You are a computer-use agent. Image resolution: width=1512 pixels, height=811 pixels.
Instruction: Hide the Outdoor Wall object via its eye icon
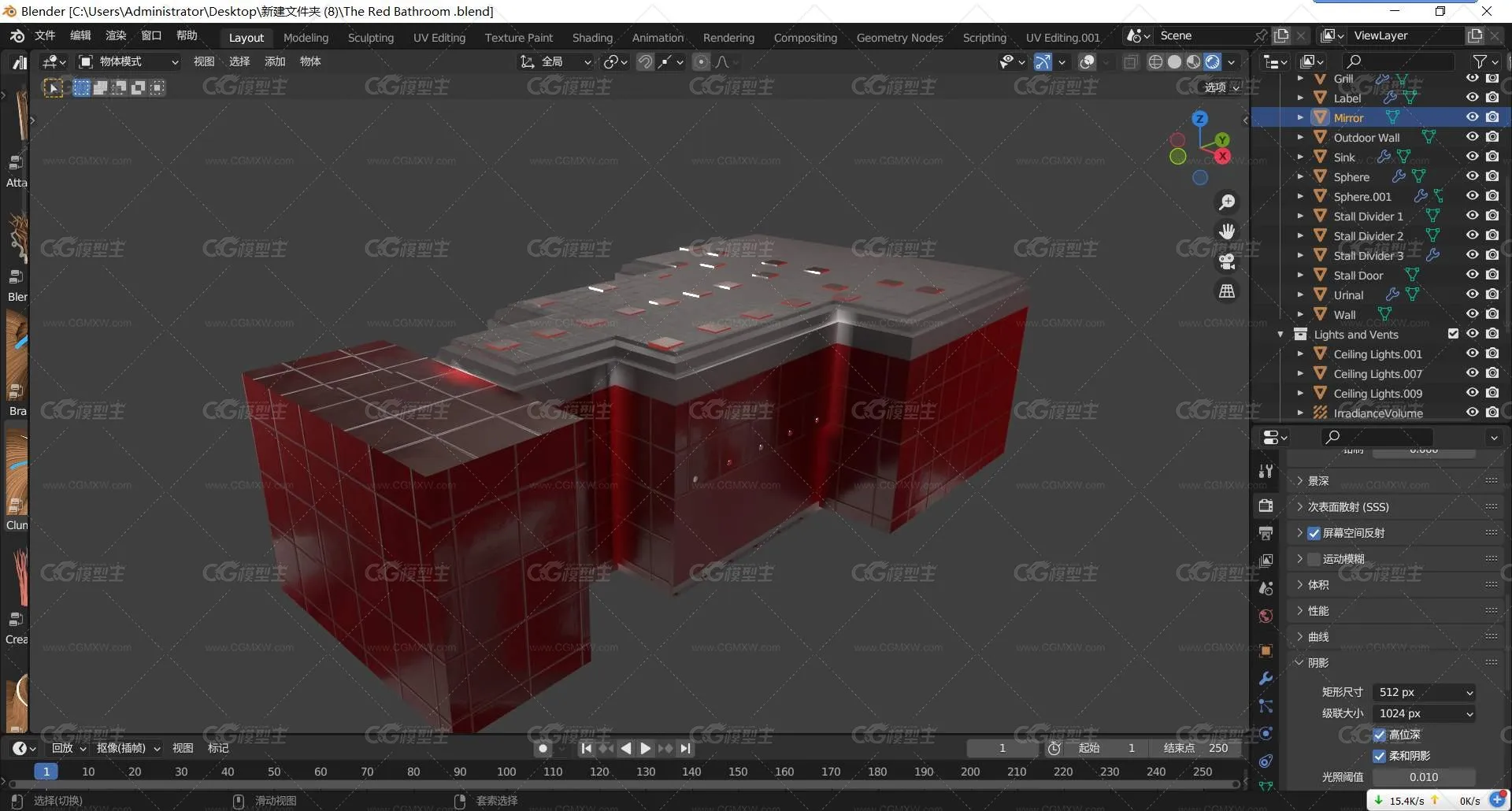click(1472, 137)
